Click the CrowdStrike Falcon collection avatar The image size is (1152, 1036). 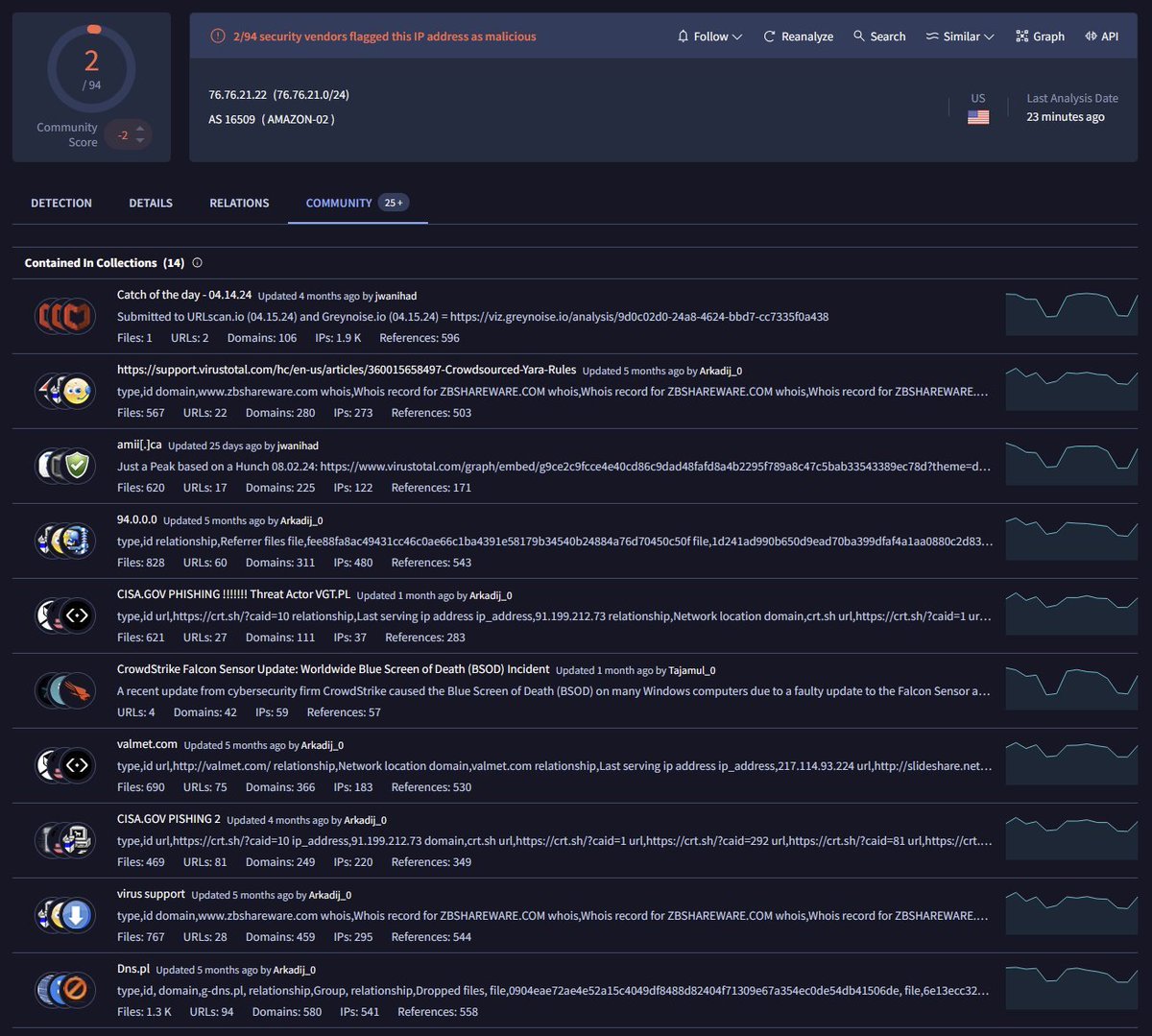65,690
